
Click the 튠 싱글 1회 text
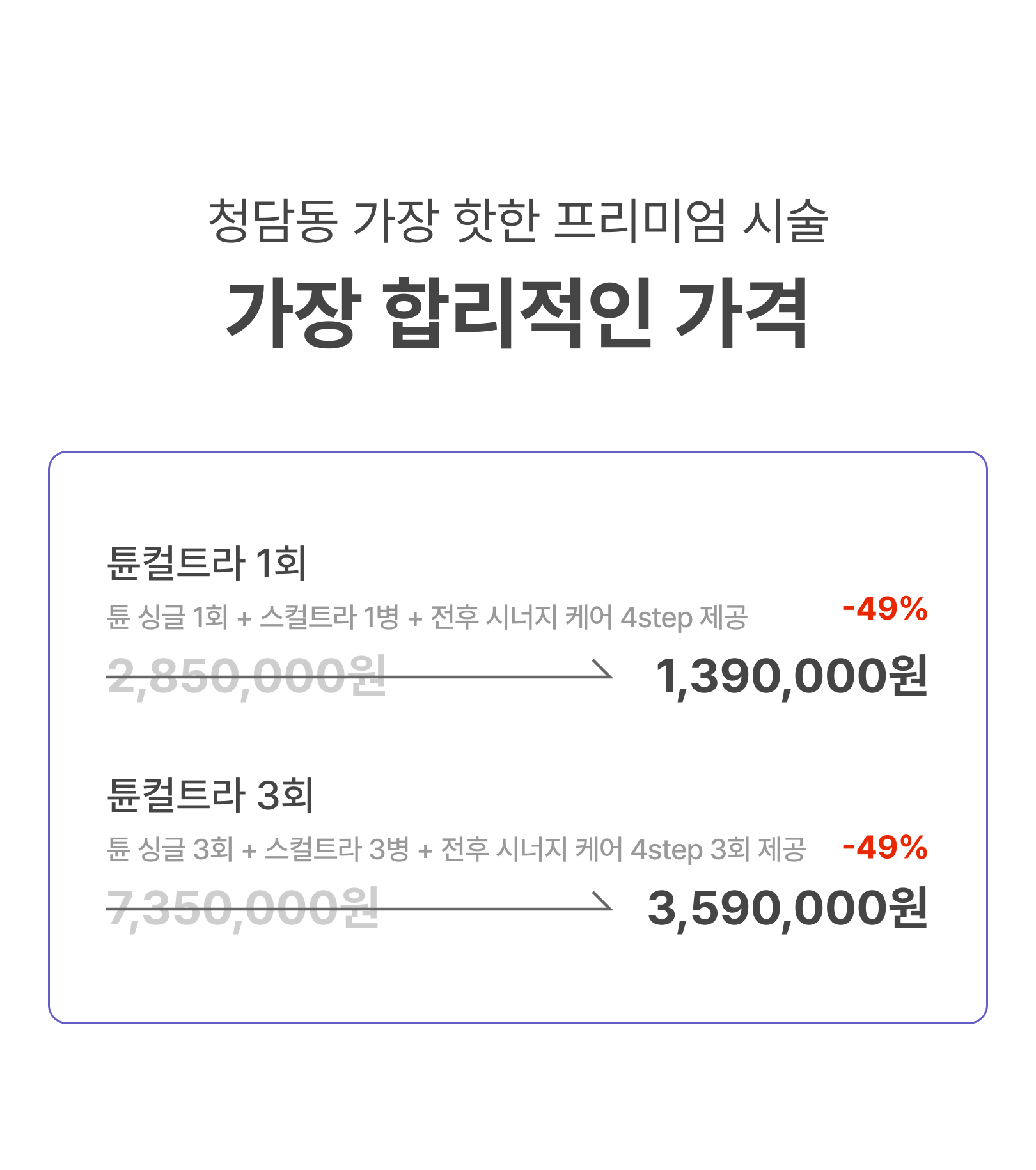click(x=168, y=618)
